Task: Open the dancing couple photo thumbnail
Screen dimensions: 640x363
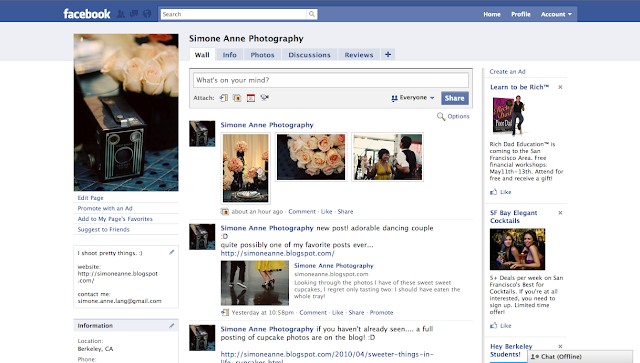Action: pos(387,157)
